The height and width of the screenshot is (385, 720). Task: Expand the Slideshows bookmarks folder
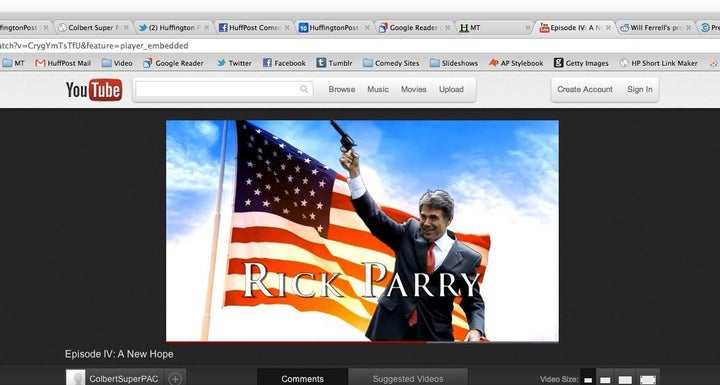[x=454, y=63]
